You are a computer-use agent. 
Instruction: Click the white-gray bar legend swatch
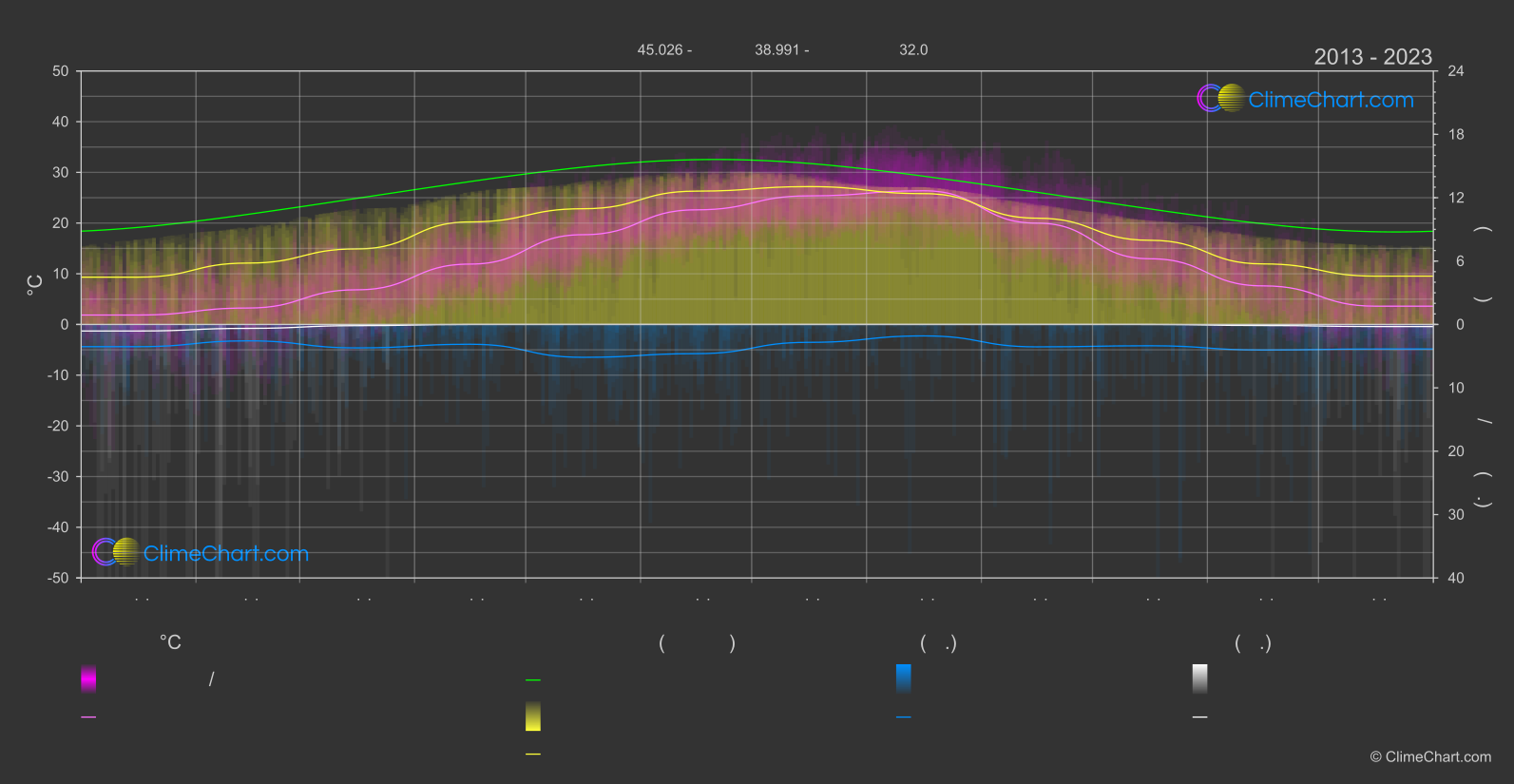pos(1200,679)
